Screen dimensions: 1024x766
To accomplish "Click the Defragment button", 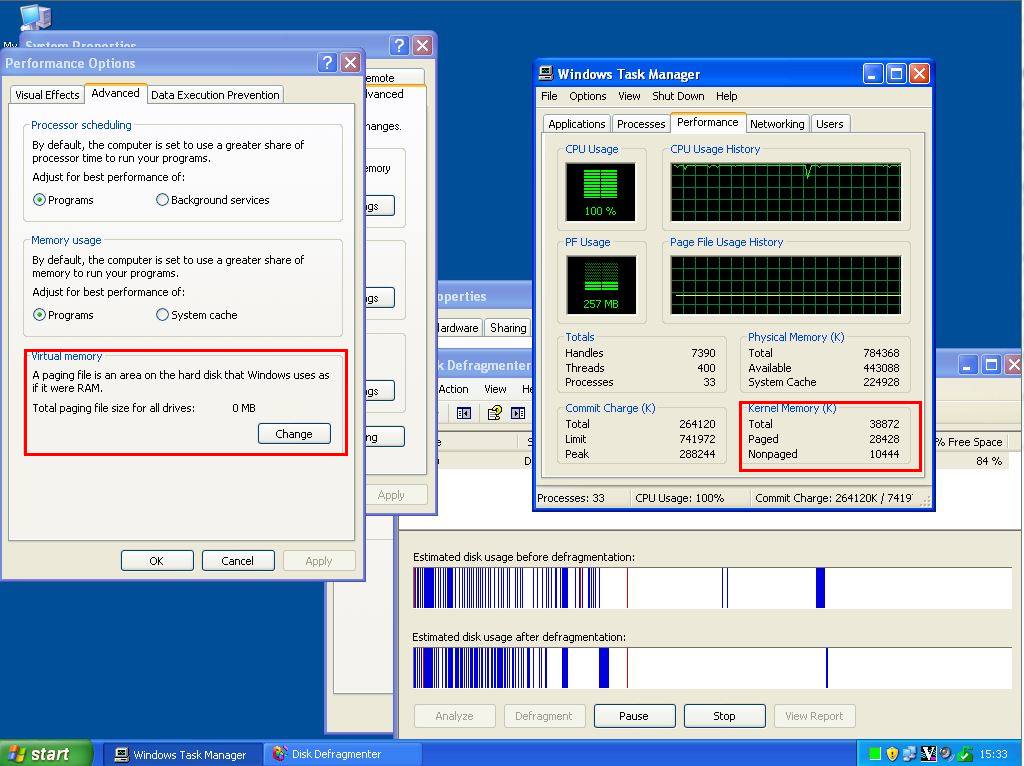I will [x=544, y=716].
